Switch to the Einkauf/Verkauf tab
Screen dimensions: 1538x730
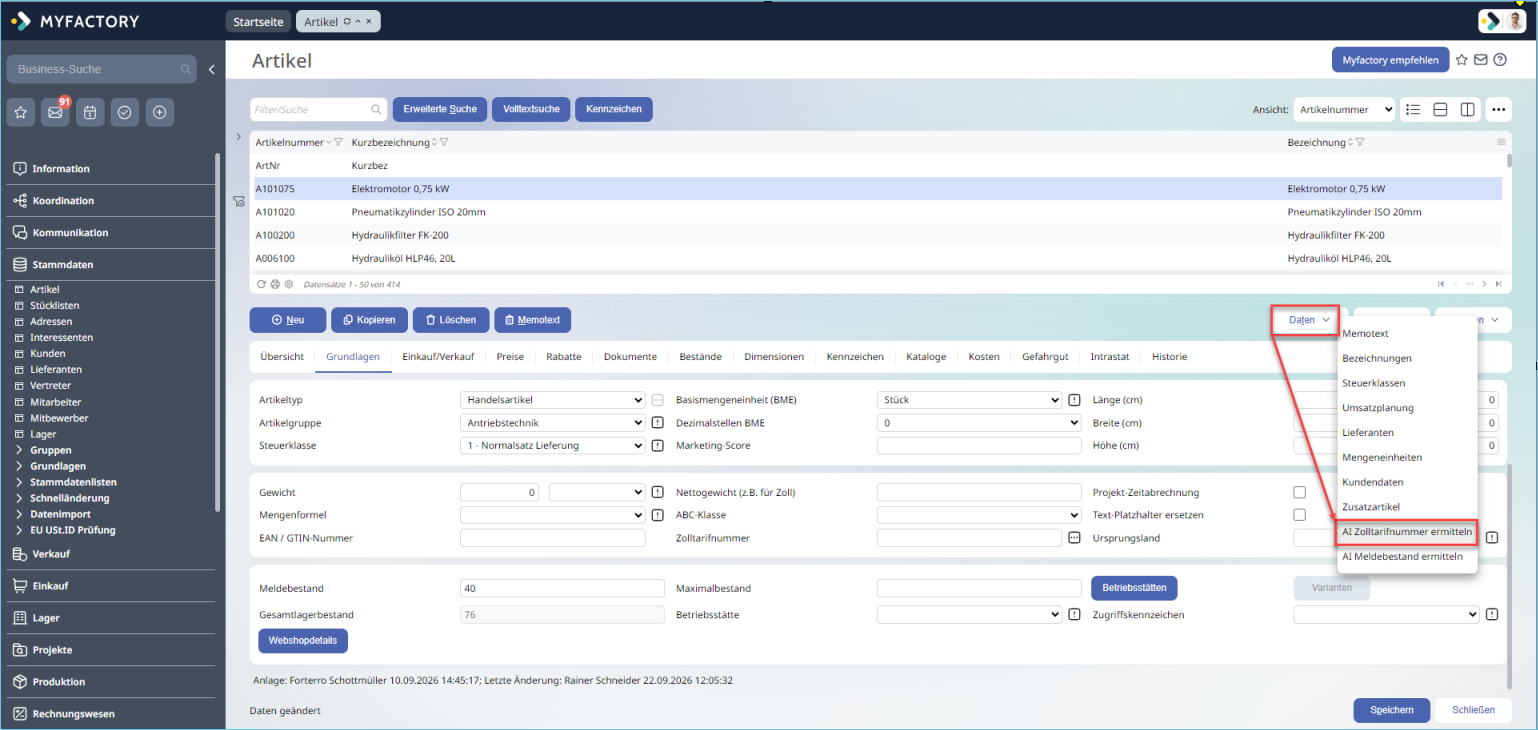pyautogui.click(x=438, y=356)
